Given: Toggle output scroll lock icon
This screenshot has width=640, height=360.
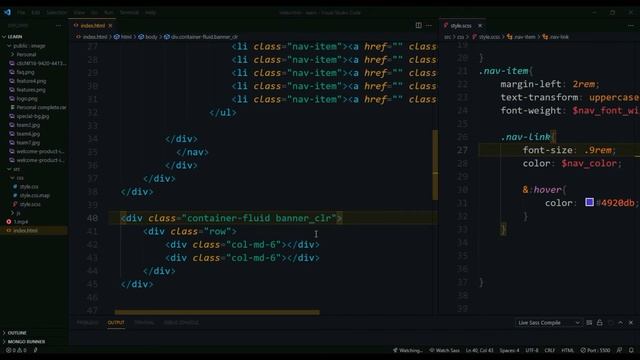Looking at the screenshot, I should pyautogui.click(x=599, y=322).
